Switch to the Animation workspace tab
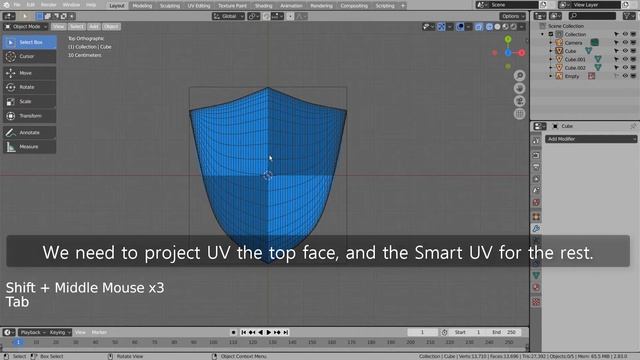This screenshot has height=360, width=640. pos(291,6)
